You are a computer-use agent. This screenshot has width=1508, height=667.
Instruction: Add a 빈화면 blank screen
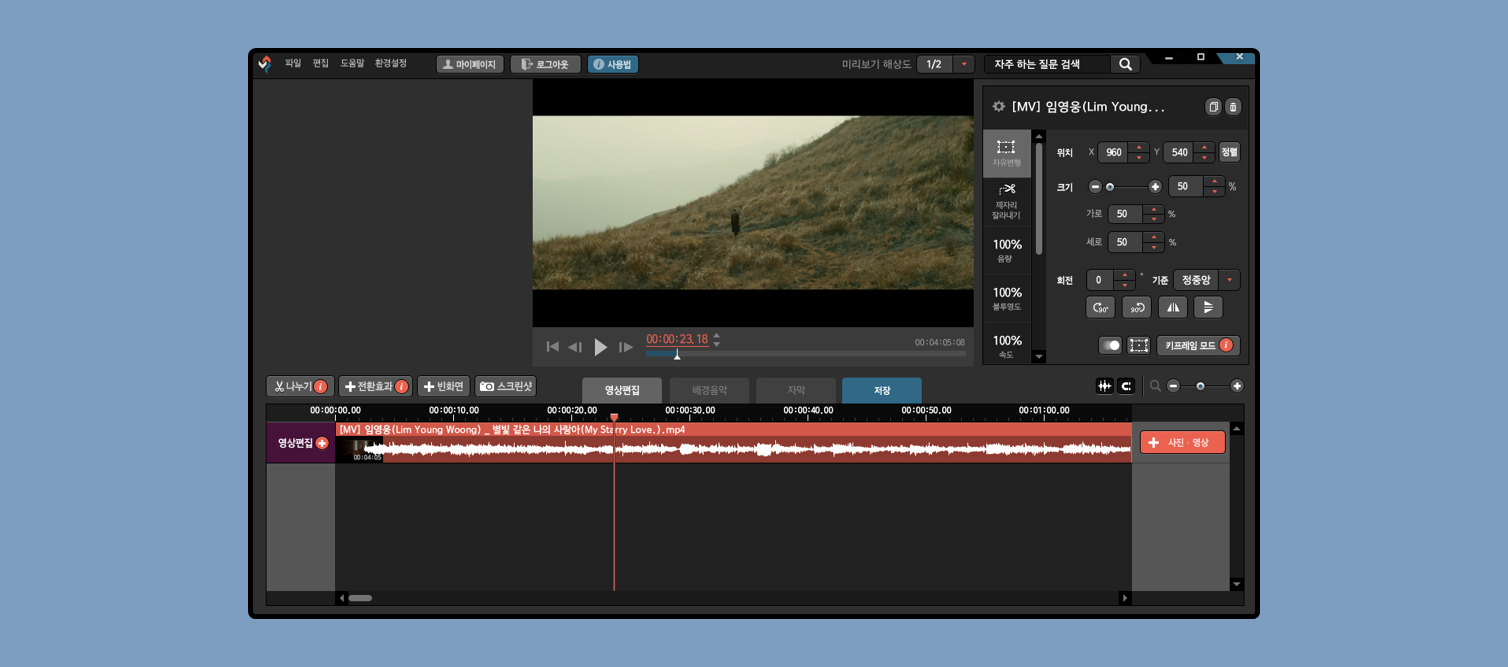tap(443, 386)
